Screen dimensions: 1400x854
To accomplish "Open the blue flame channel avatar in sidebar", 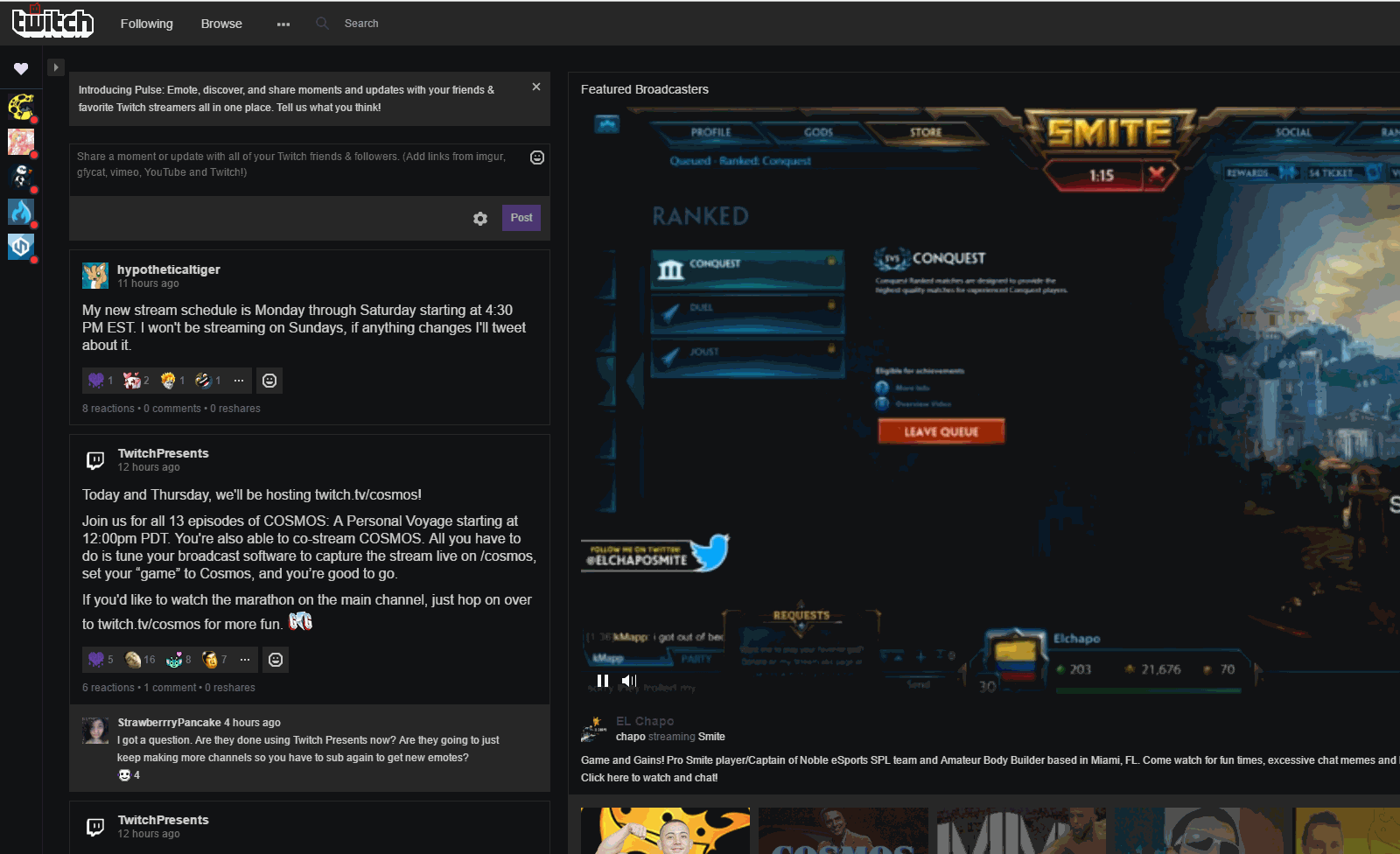I will pos(21,212).
